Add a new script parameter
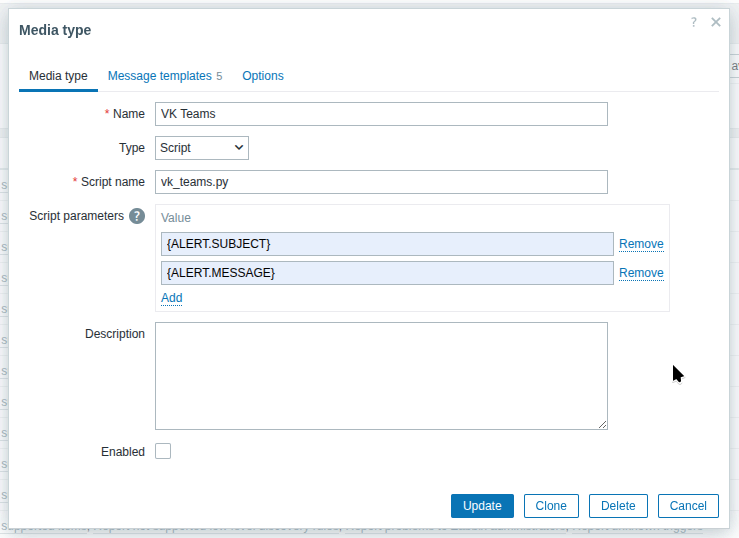The width and height of the screenshot is (739, 538). (x=172, y=298)
